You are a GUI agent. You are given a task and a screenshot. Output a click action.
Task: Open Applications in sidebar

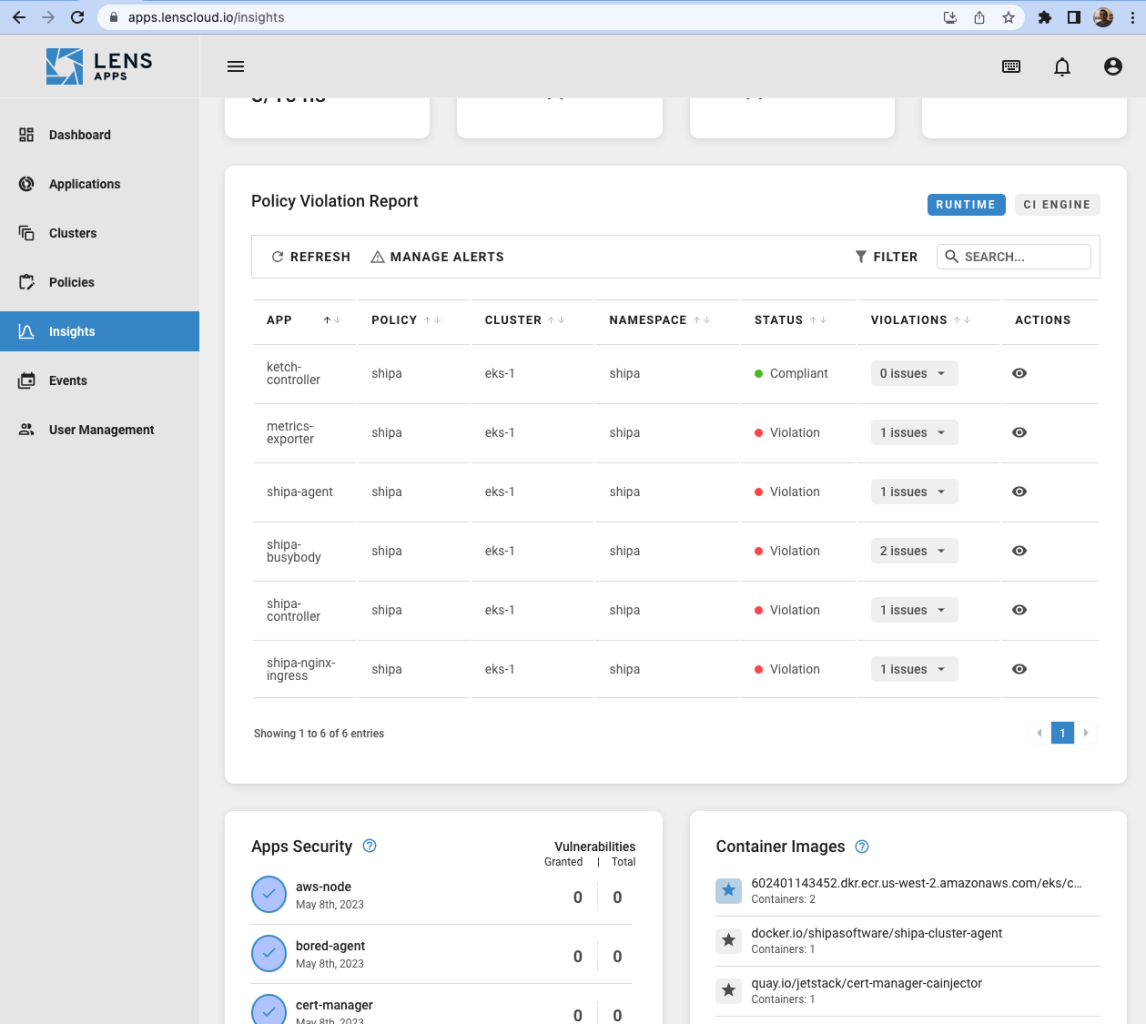(99, 184)
